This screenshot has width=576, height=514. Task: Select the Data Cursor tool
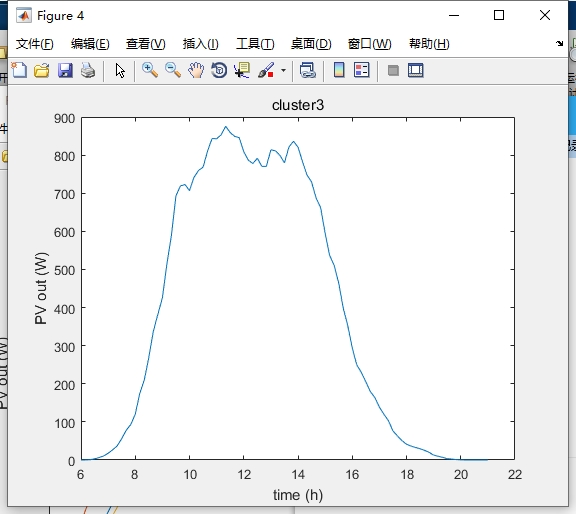click(242, 70)
